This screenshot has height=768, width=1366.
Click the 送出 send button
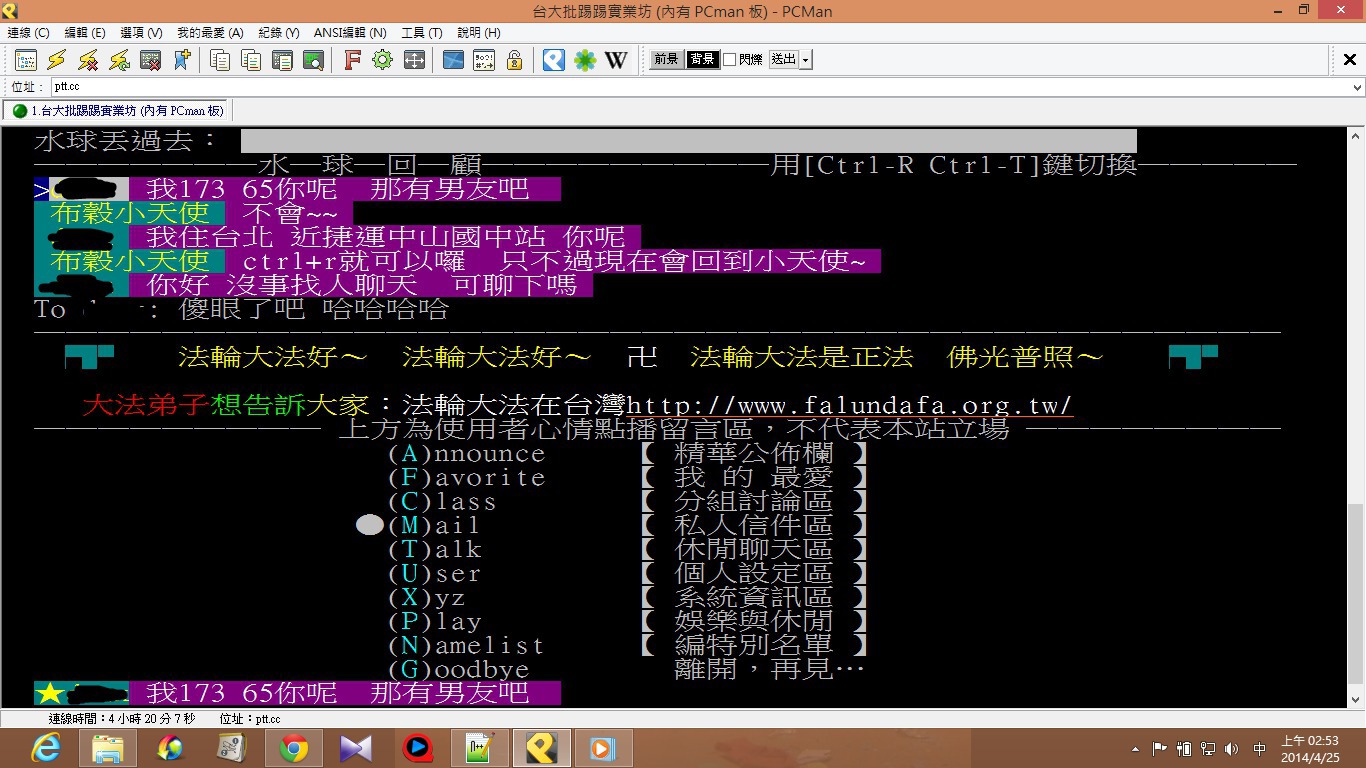784,60
